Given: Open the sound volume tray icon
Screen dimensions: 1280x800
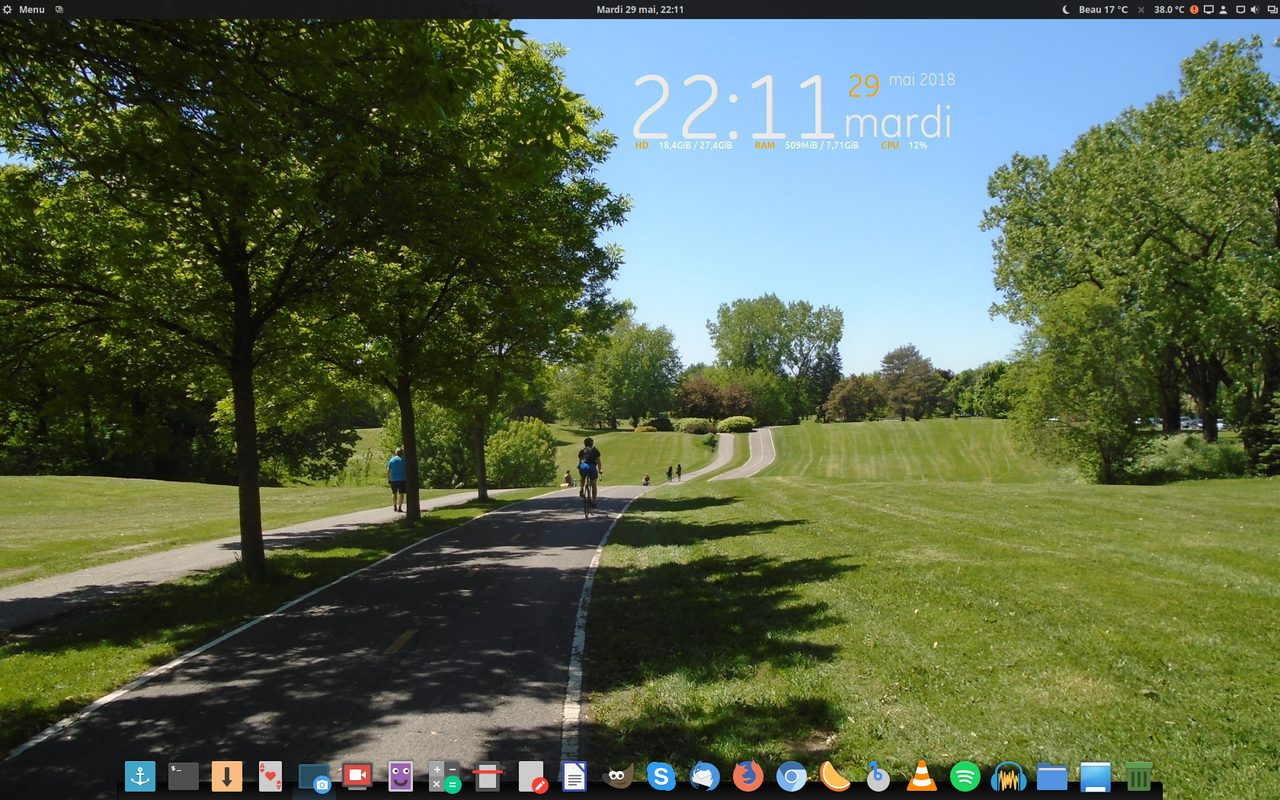Looking at the screenshot, I should 1255,9.
